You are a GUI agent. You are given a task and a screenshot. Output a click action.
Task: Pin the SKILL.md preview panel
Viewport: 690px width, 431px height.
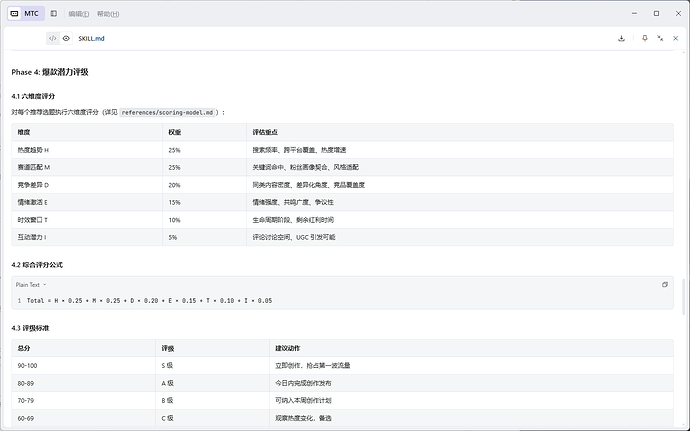pyautogui.click(x=645, y=38)
